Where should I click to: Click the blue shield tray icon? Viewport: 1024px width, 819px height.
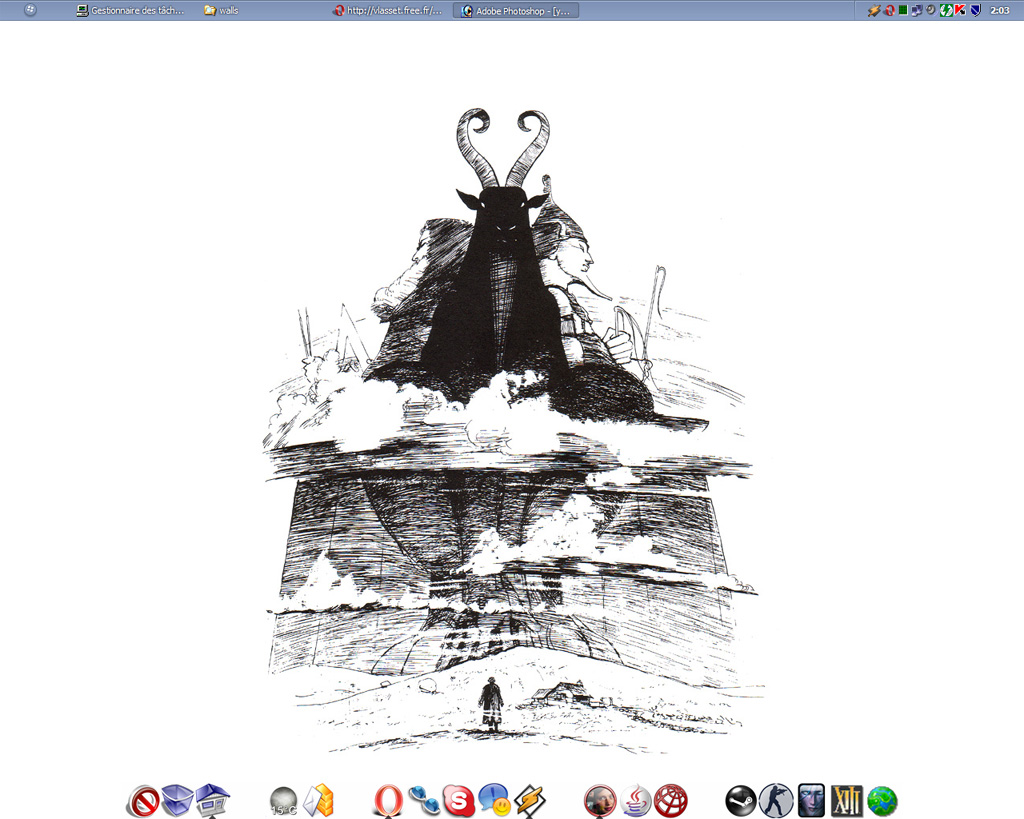click(x=976, y=10)
